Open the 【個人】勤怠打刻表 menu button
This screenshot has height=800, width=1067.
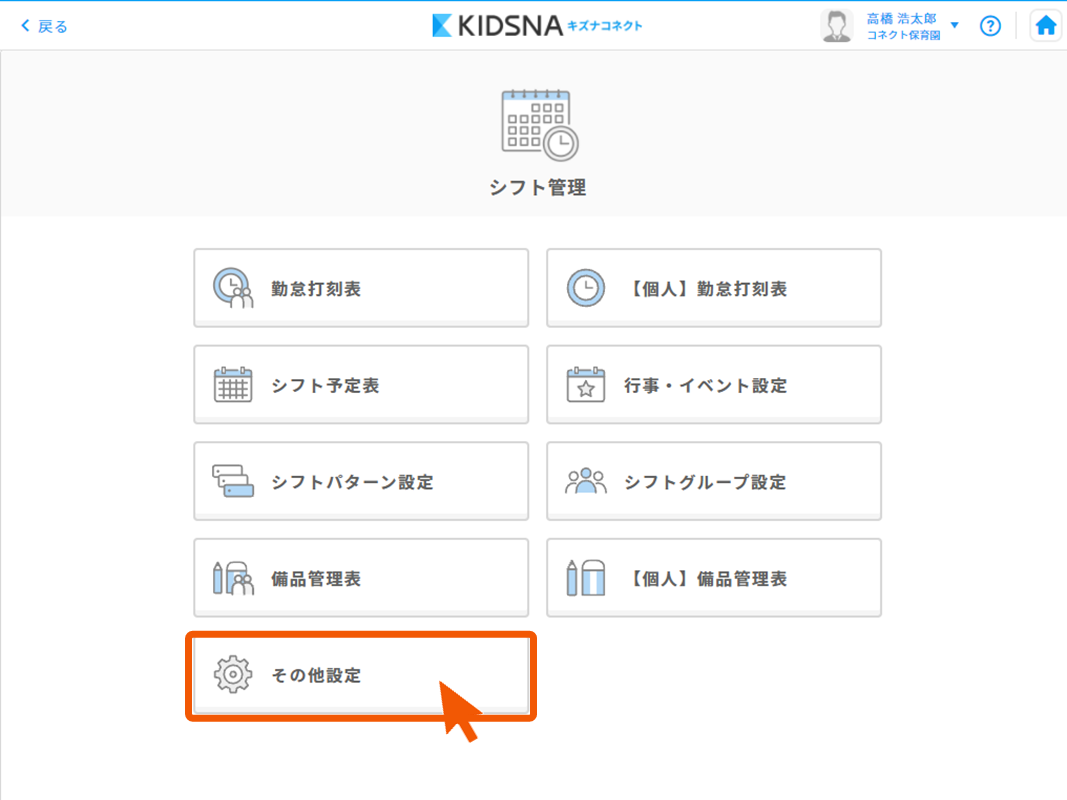pos(713,288)
